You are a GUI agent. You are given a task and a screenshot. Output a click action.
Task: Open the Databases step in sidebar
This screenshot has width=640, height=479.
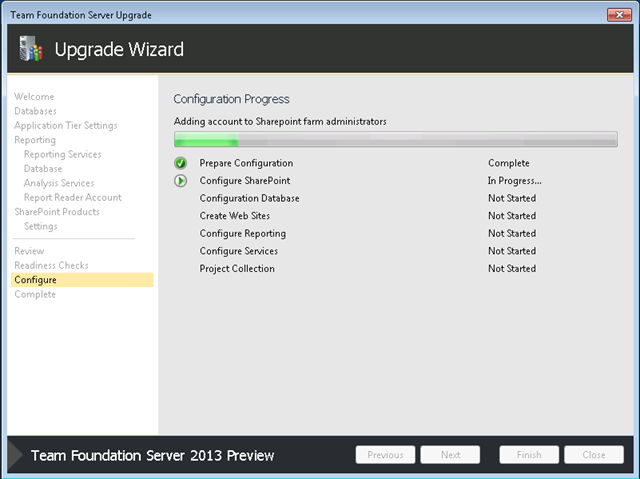pyautogui.click(x=35, y=111)
